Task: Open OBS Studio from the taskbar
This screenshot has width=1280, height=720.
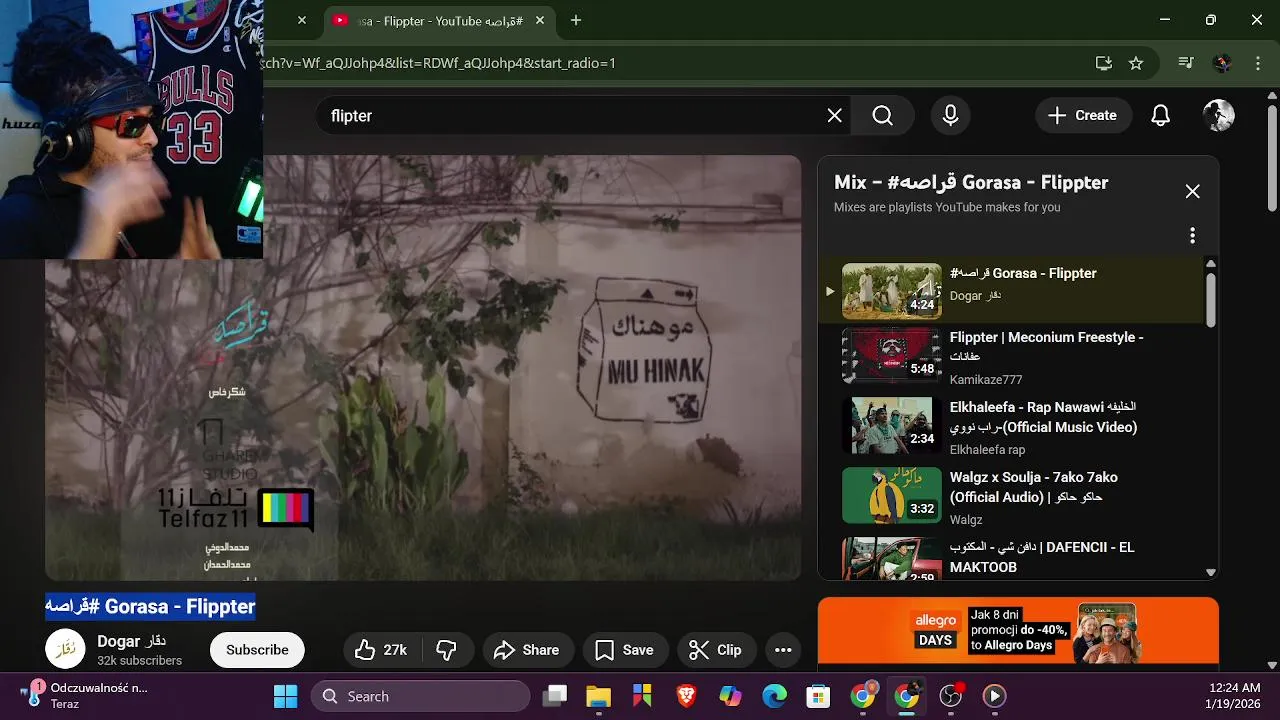Action: point(950,696)
